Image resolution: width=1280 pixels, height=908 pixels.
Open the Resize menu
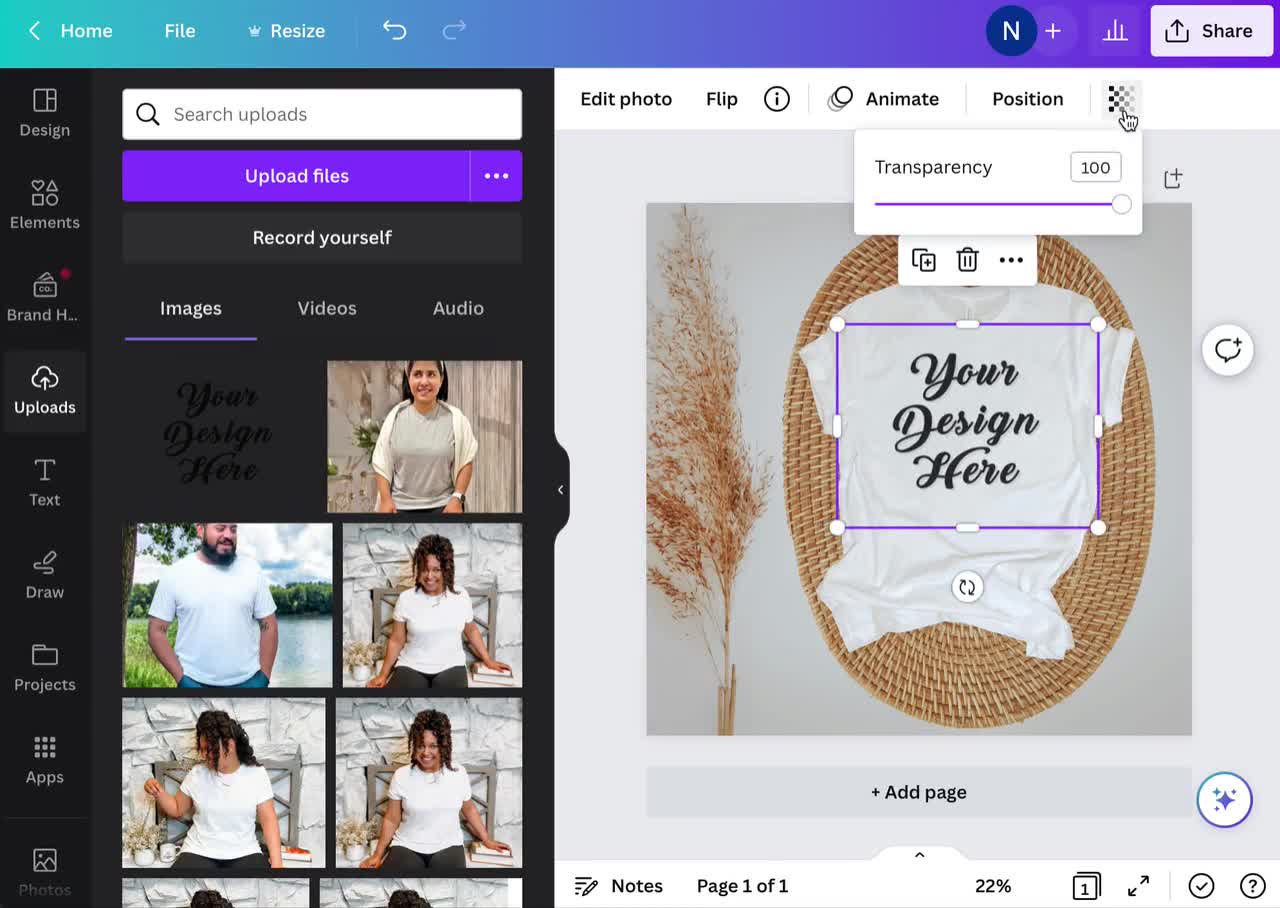(x=286, y=31)
